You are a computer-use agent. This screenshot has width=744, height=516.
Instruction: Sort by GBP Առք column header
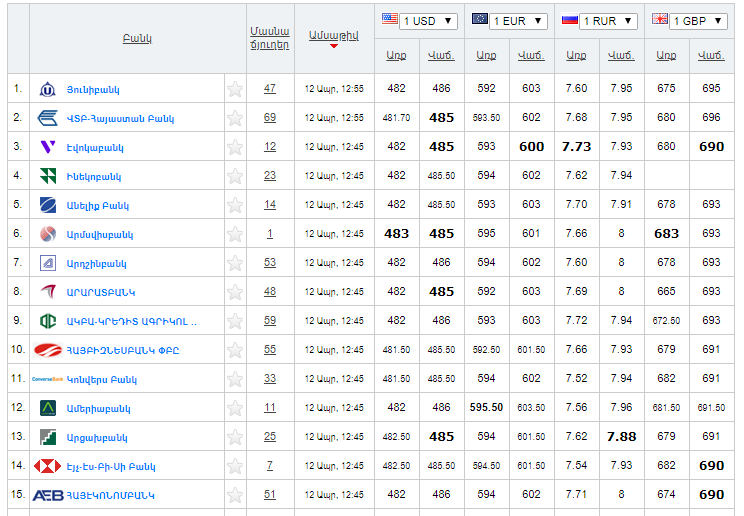(x=666, y=56)
